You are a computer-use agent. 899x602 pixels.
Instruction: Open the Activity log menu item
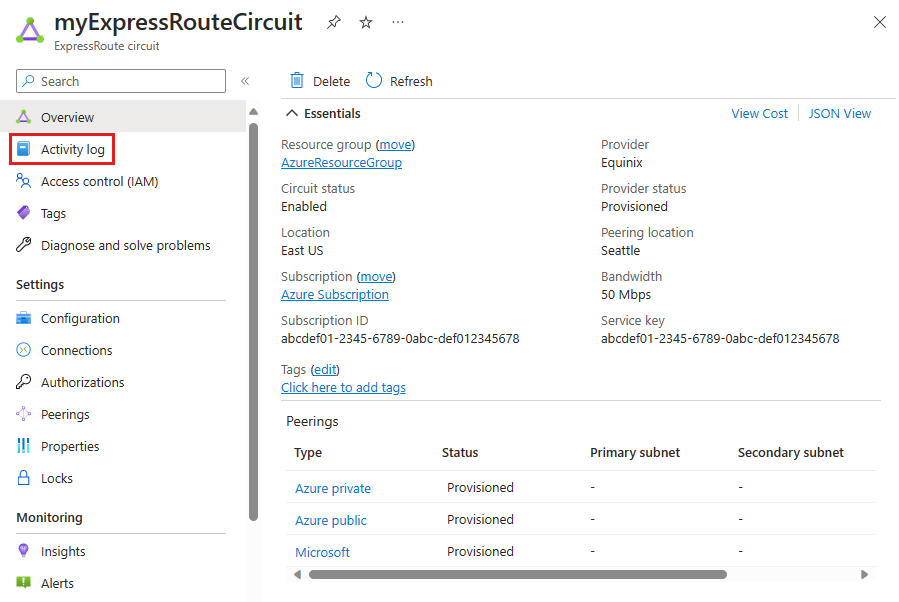72,149
